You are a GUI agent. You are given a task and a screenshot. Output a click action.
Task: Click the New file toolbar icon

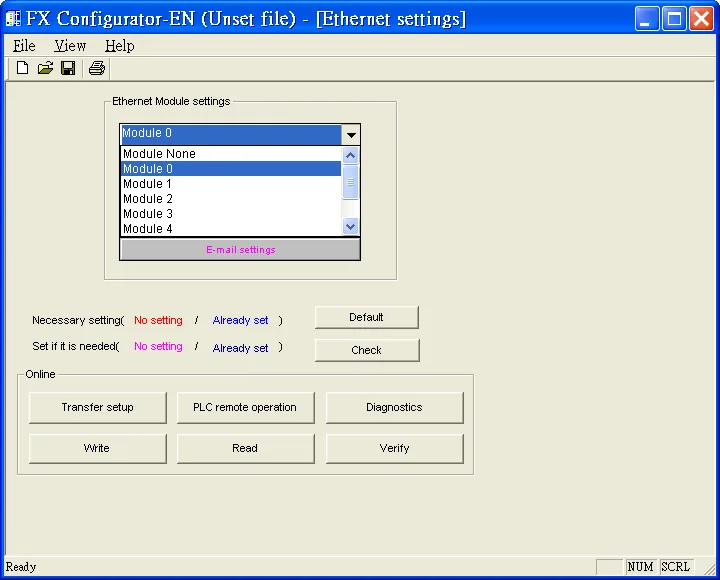22,68
